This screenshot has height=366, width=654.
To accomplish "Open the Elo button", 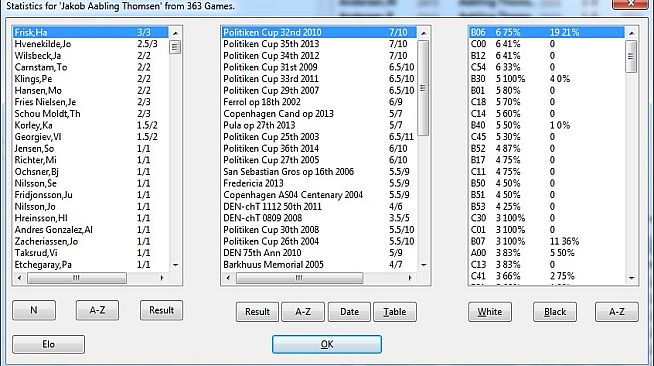I will [x=48, y=344].
